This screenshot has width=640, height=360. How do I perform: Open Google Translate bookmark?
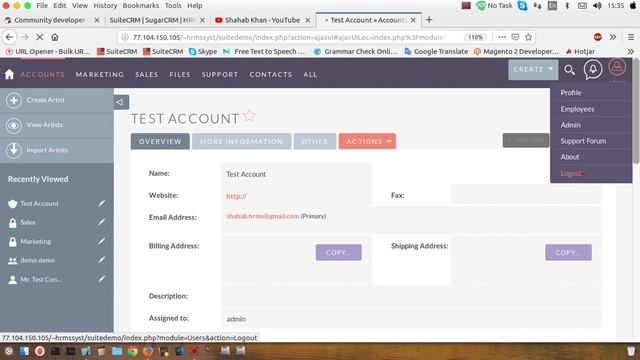pyautogui.click(x=436, y=51)
